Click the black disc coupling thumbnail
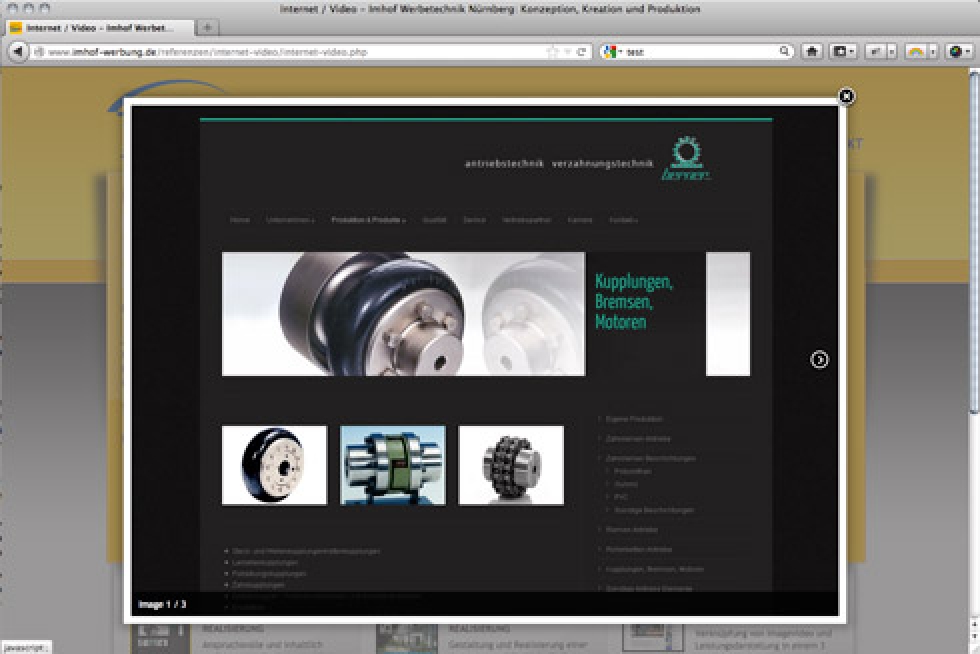Viewport: 980px width, 654px height. (x=274, y=465)
